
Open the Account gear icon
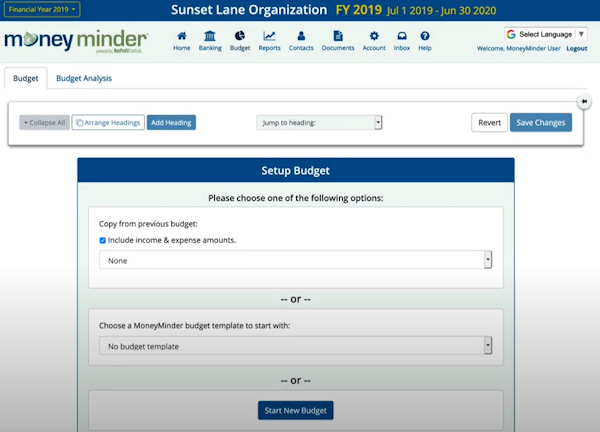pos(374,36)
